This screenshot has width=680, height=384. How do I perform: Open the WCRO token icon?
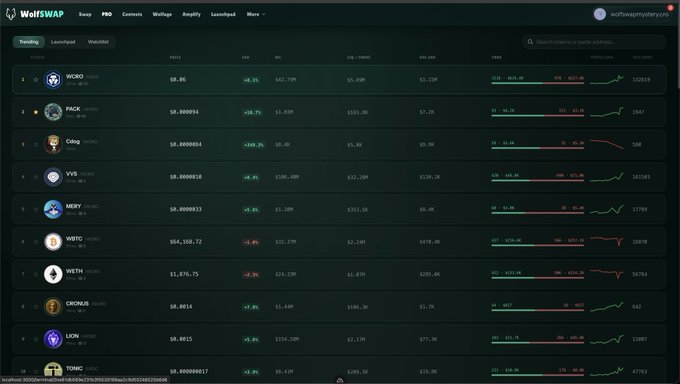(x=53, y=79)
